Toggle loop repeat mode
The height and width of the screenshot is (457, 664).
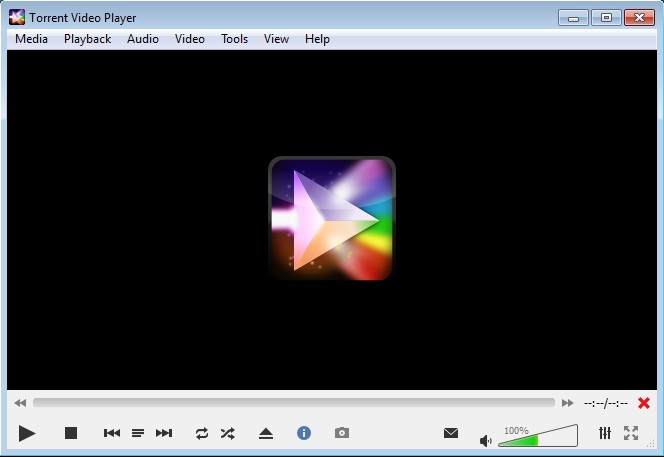(x=202, y=433)
